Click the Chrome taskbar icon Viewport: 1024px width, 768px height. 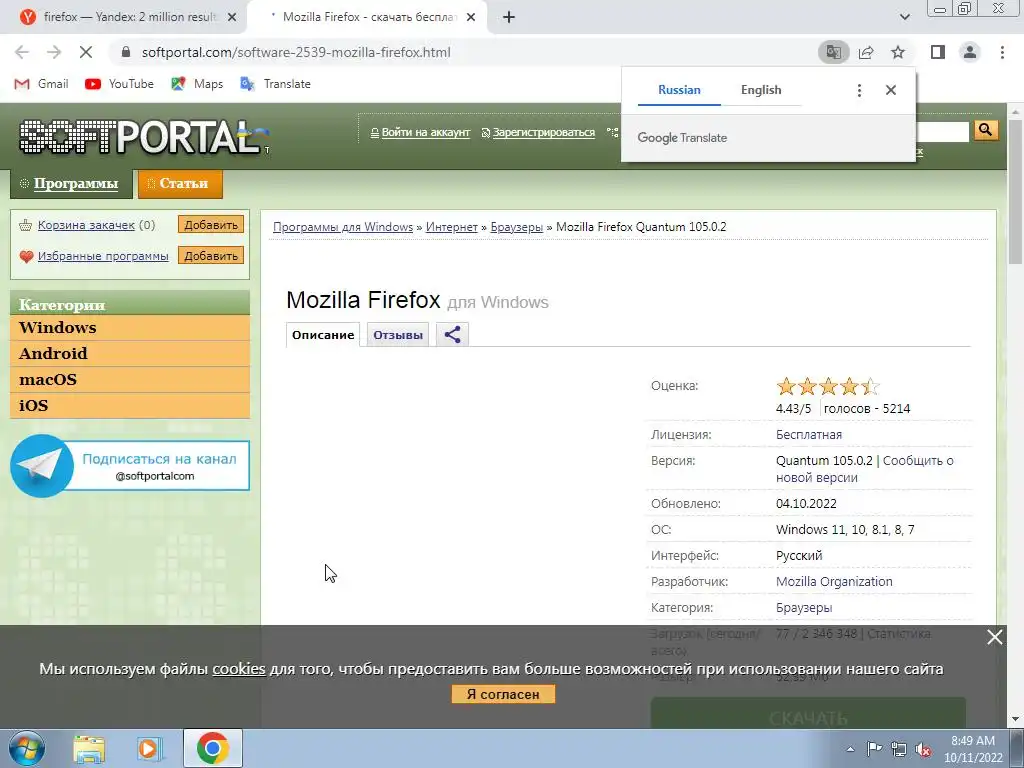click(x=212, y=748)
